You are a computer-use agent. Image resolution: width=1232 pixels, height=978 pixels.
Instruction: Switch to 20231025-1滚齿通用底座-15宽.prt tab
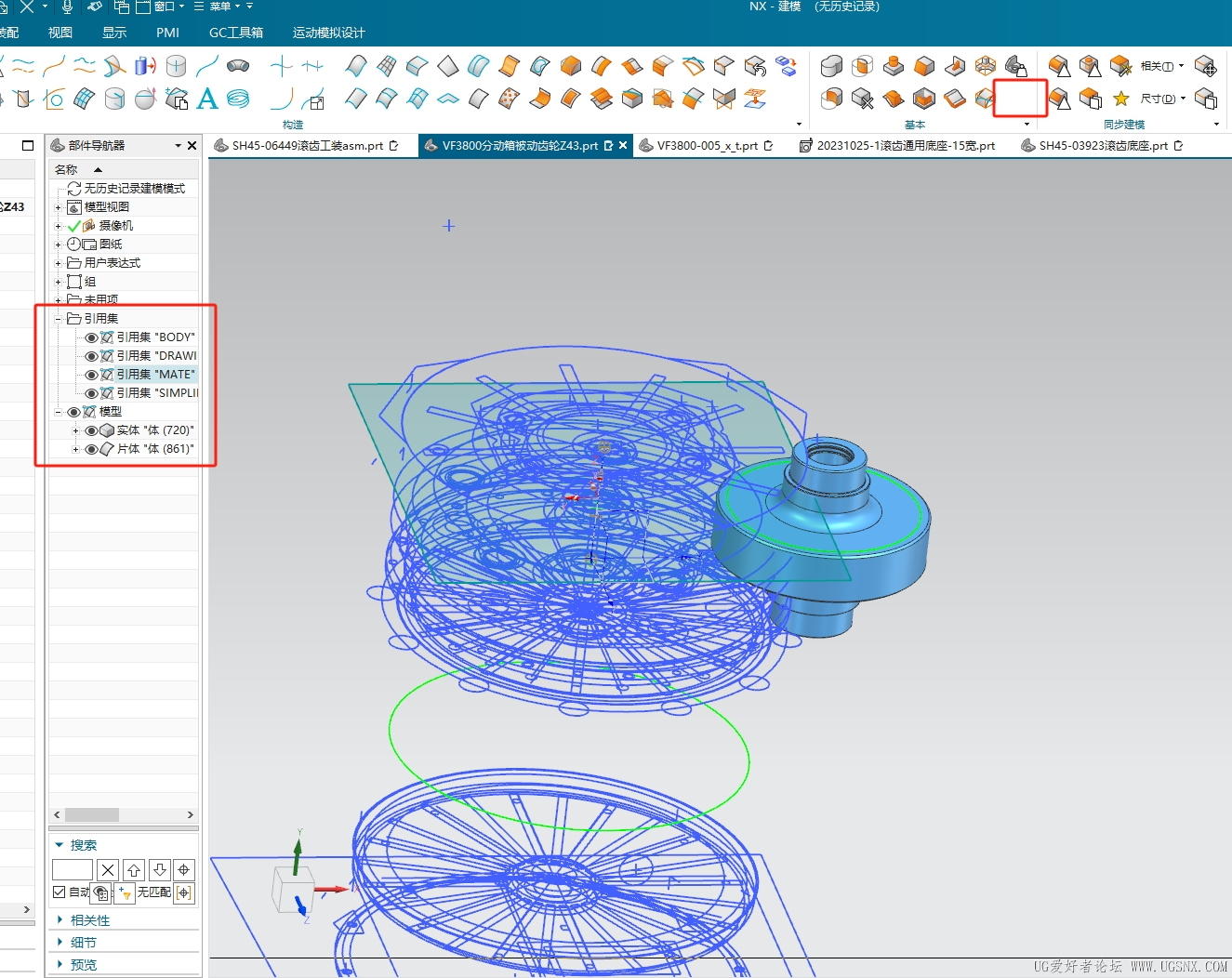tap(897, 146)
